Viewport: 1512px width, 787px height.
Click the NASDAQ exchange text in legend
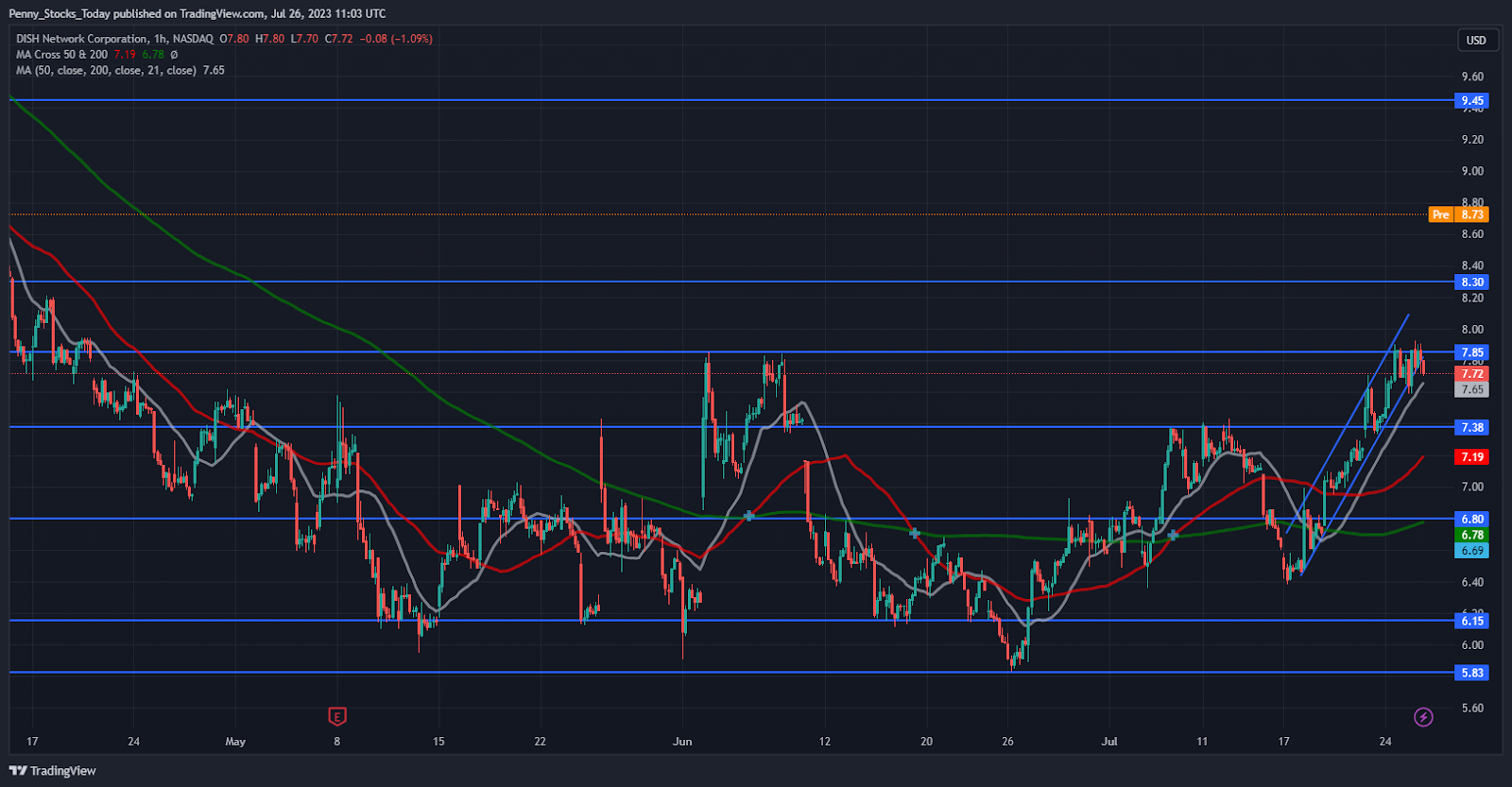point(193,39)
